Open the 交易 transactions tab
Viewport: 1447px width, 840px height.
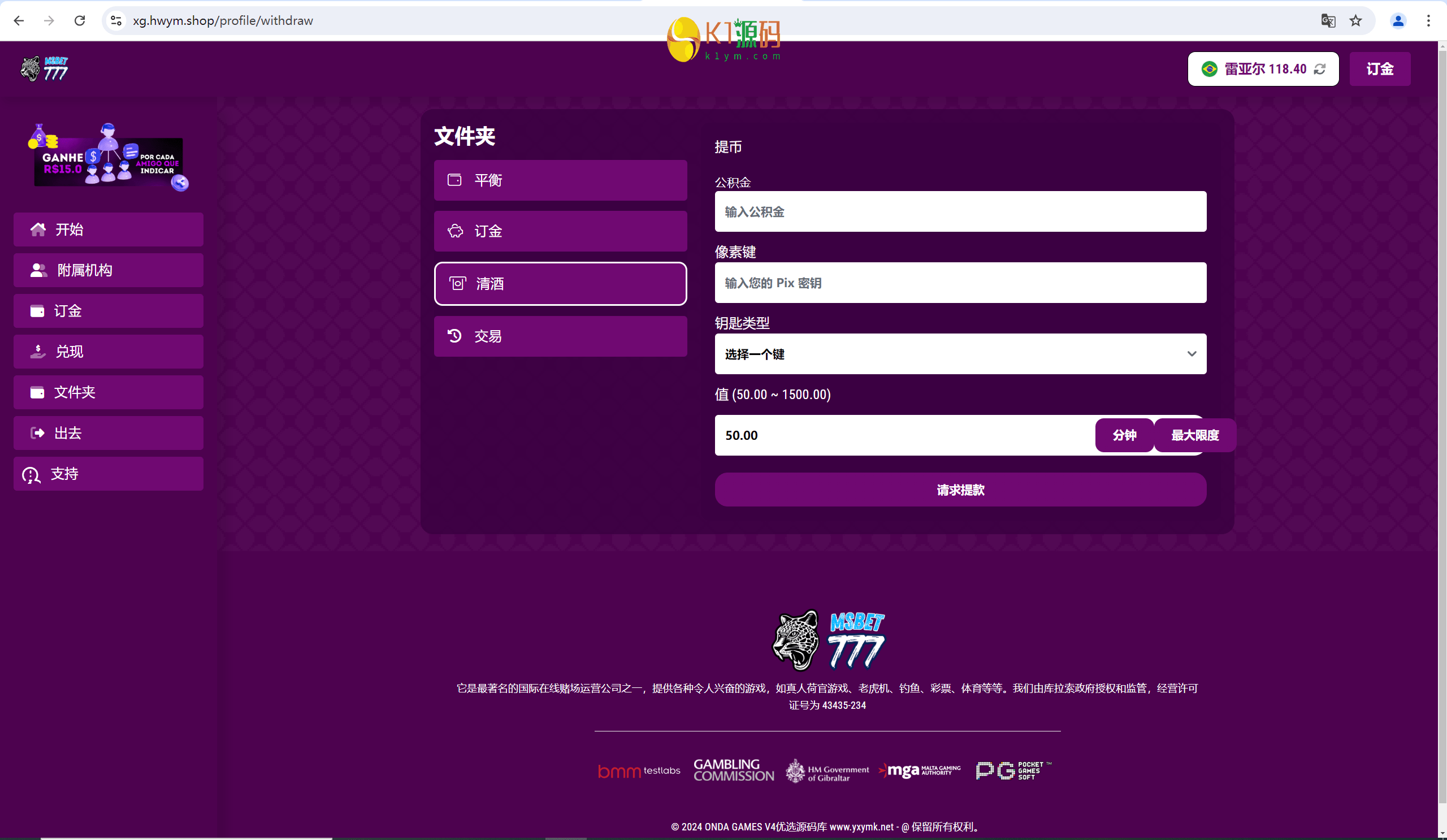pyautogui.click(x=560, y=336)
